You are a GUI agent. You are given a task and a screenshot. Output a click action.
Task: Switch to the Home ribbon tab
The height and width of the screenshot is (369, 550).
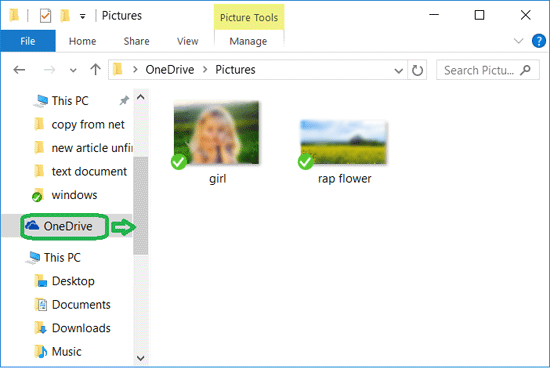(82, 41)
